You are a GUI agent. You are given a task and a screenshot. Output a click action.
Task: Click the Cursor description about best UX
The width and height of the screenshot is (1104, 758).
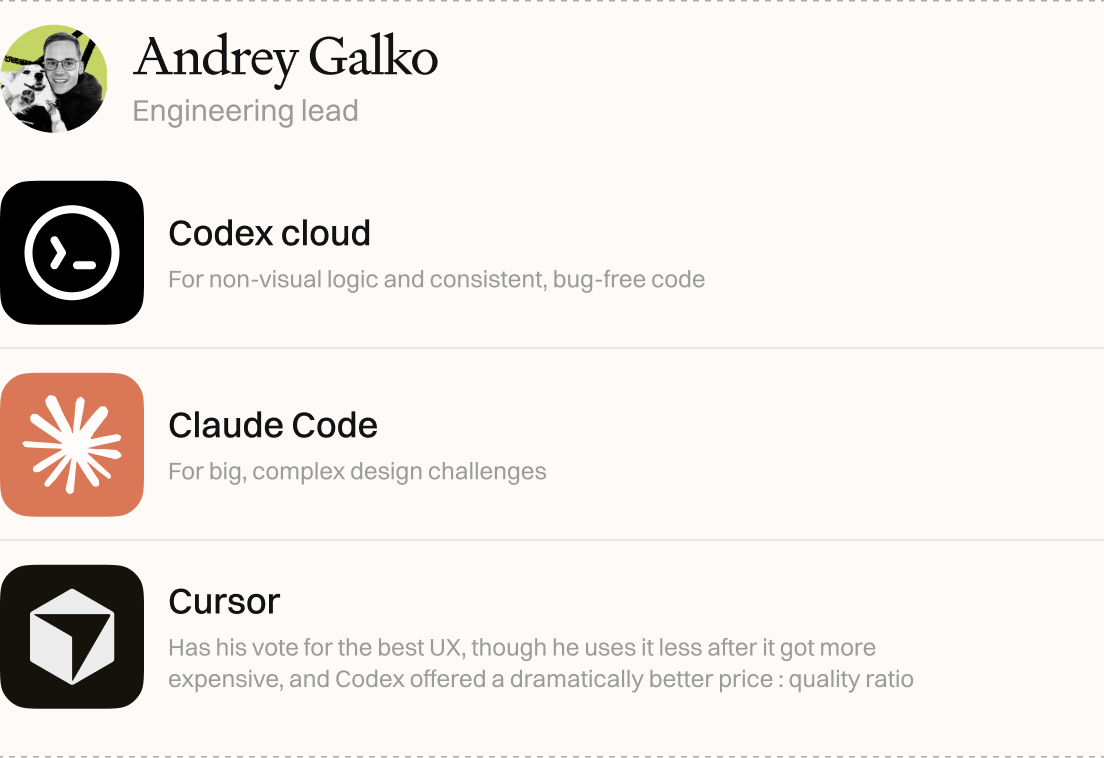(521, 648)
